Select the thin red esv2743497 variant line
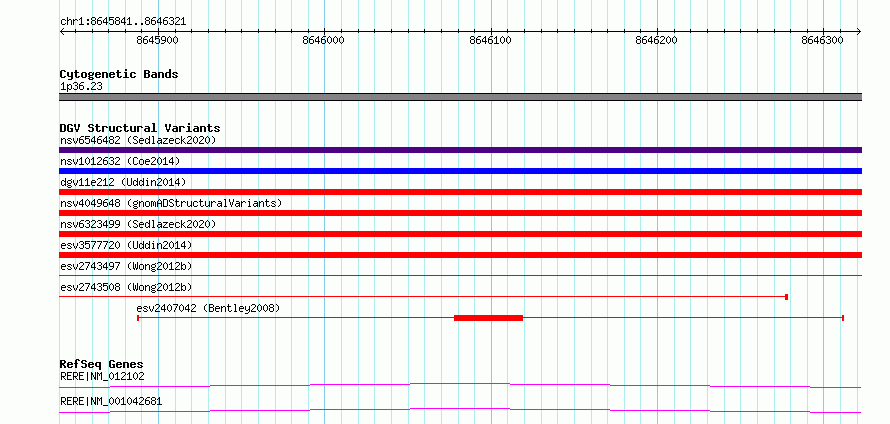The width and height of the screenshot is (890, 424). pyautogui.click(x=460, y=275)
